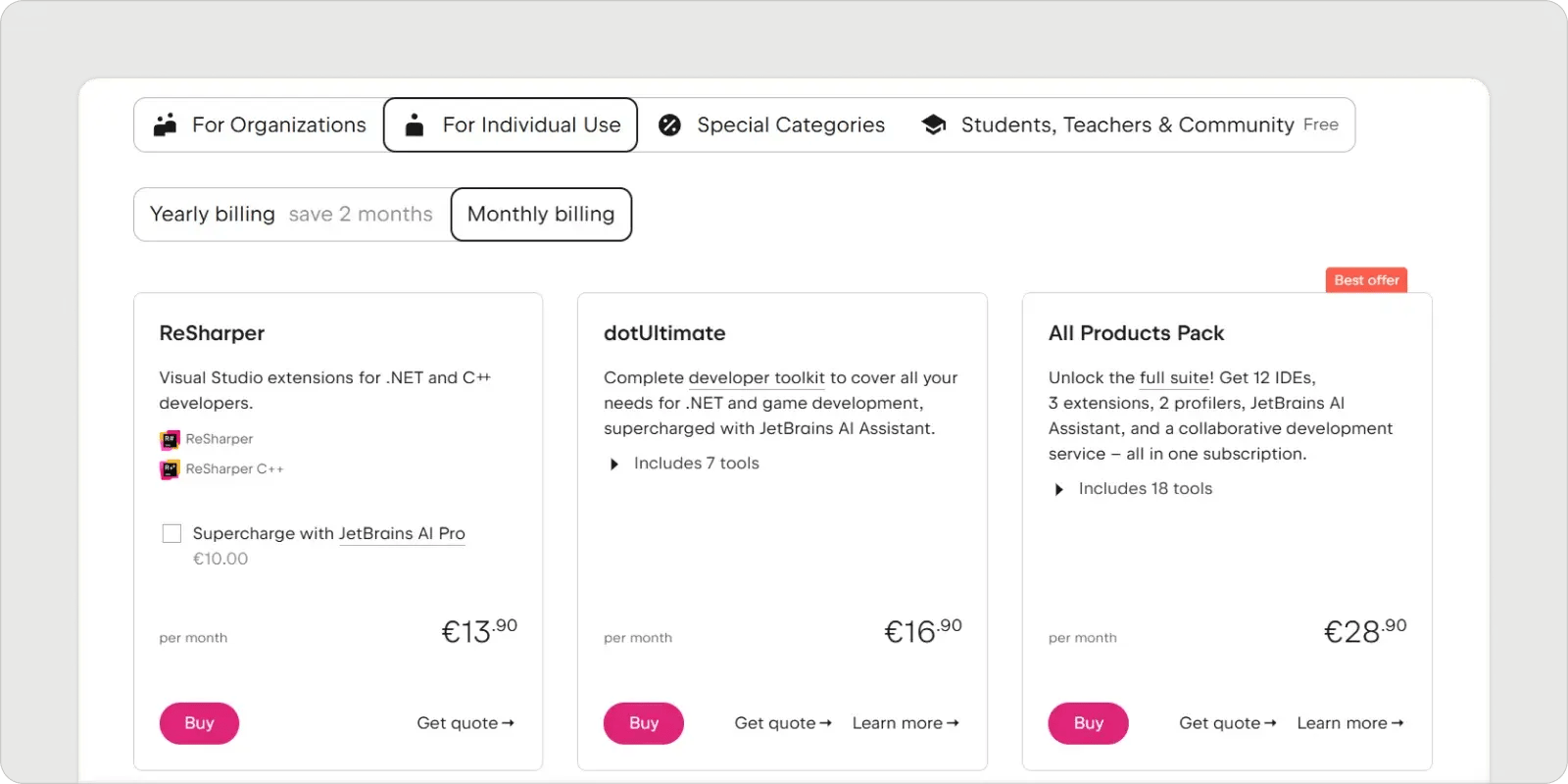Click the graduation cap icon beside Students, Teachers & Community
The image size is (1568, 784).
pyautogui.click(x=933, y=124)
